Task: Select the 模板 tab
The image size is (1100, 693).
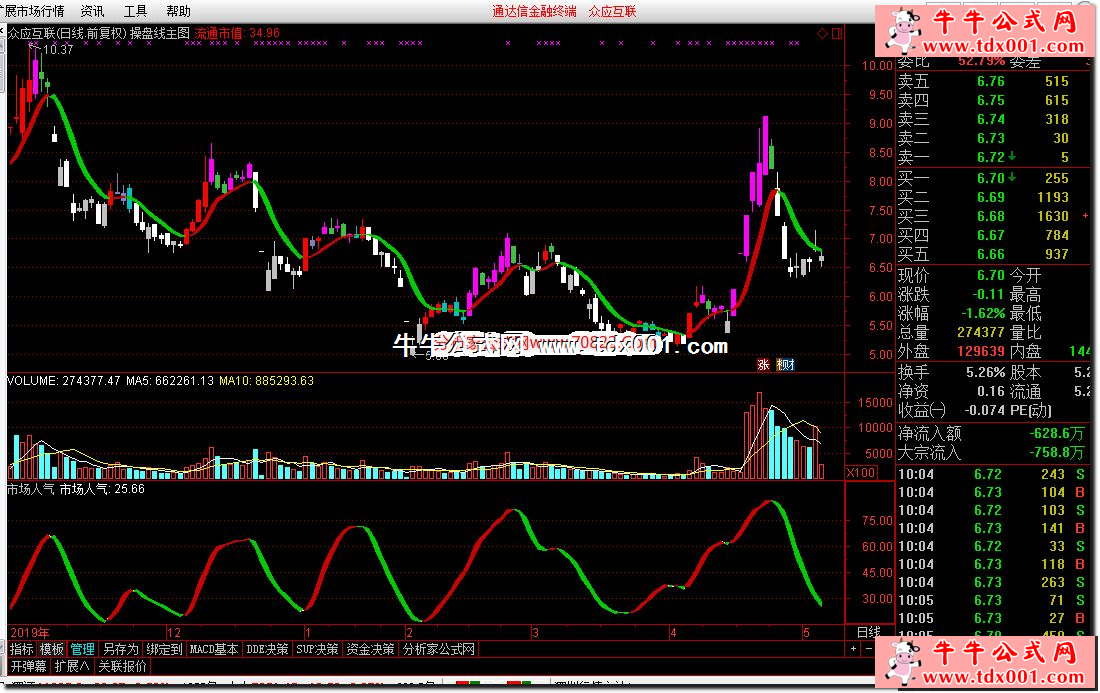Action: coord(52,650)
